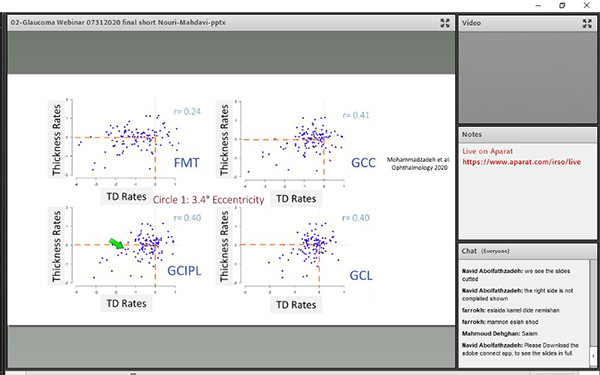600x375 pixels.
Task: Click Mahmoud Dehghan's "Salam" chat message
Action: [x=499, y=334]
